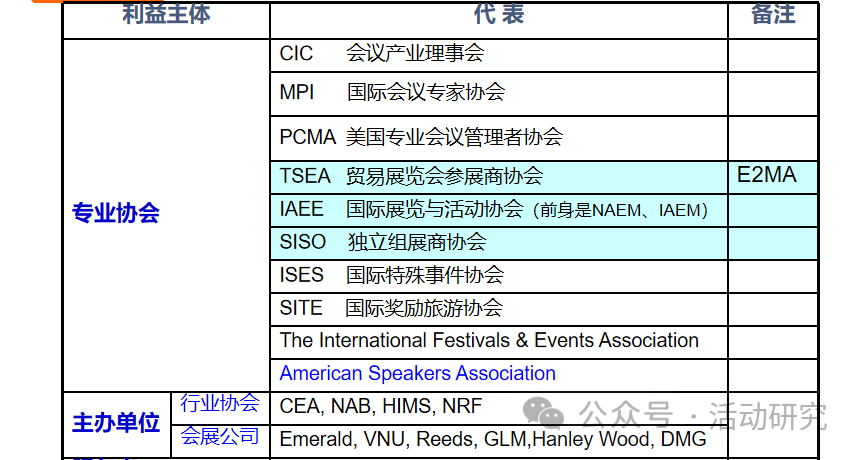The image size is (861, 460).
Task: Select the "CEA, NAB, HIMS, NRF" cell
Action: pos(499,407)
